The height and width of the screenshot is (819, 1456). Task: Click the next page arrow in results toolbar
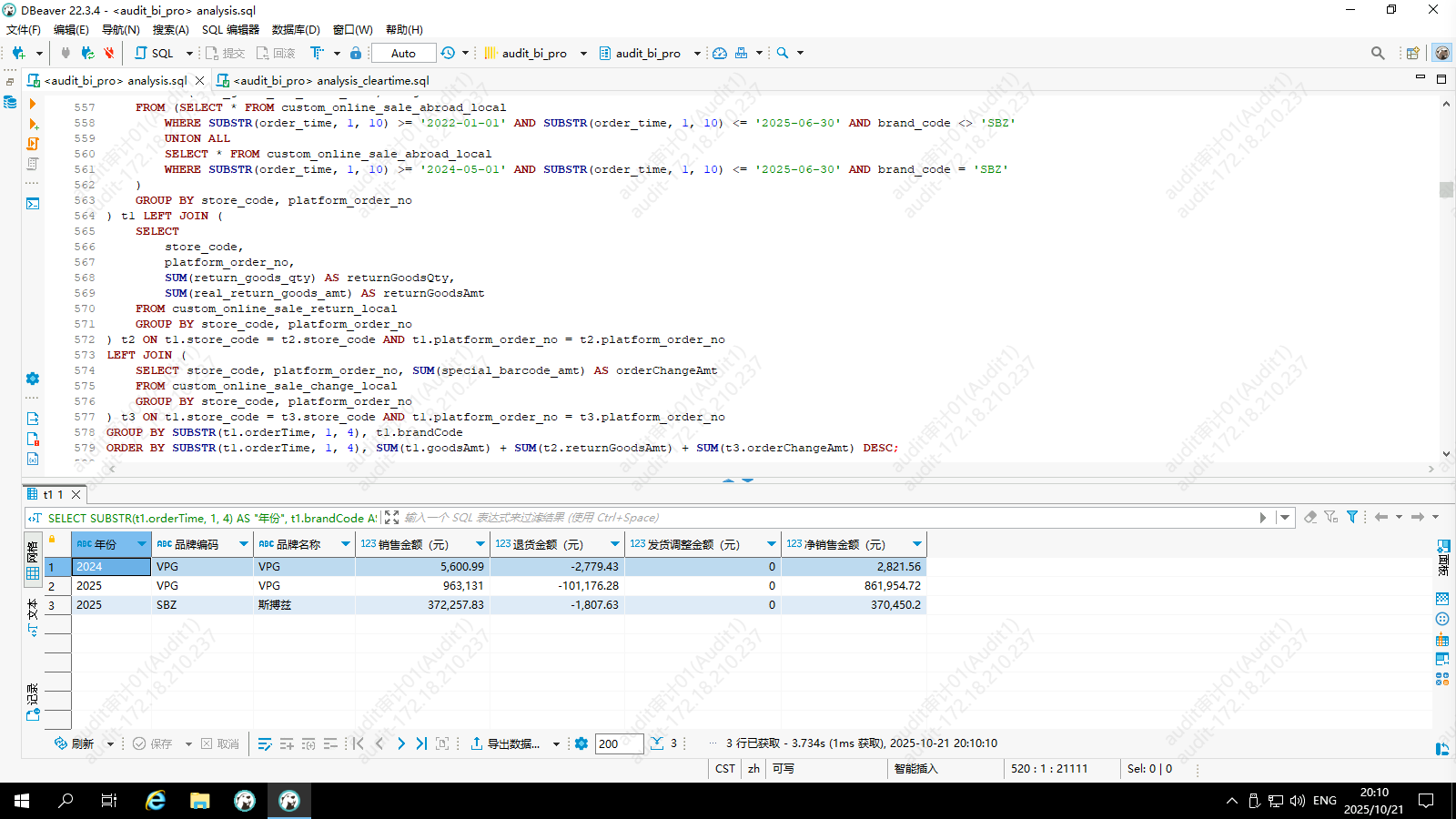(x=400, y=743)
